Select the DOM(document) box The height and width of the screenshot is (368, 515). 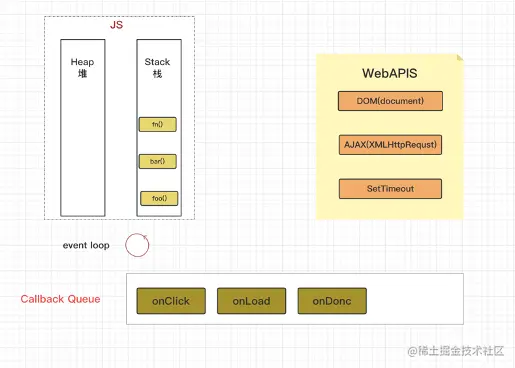(x=390, y=101)
